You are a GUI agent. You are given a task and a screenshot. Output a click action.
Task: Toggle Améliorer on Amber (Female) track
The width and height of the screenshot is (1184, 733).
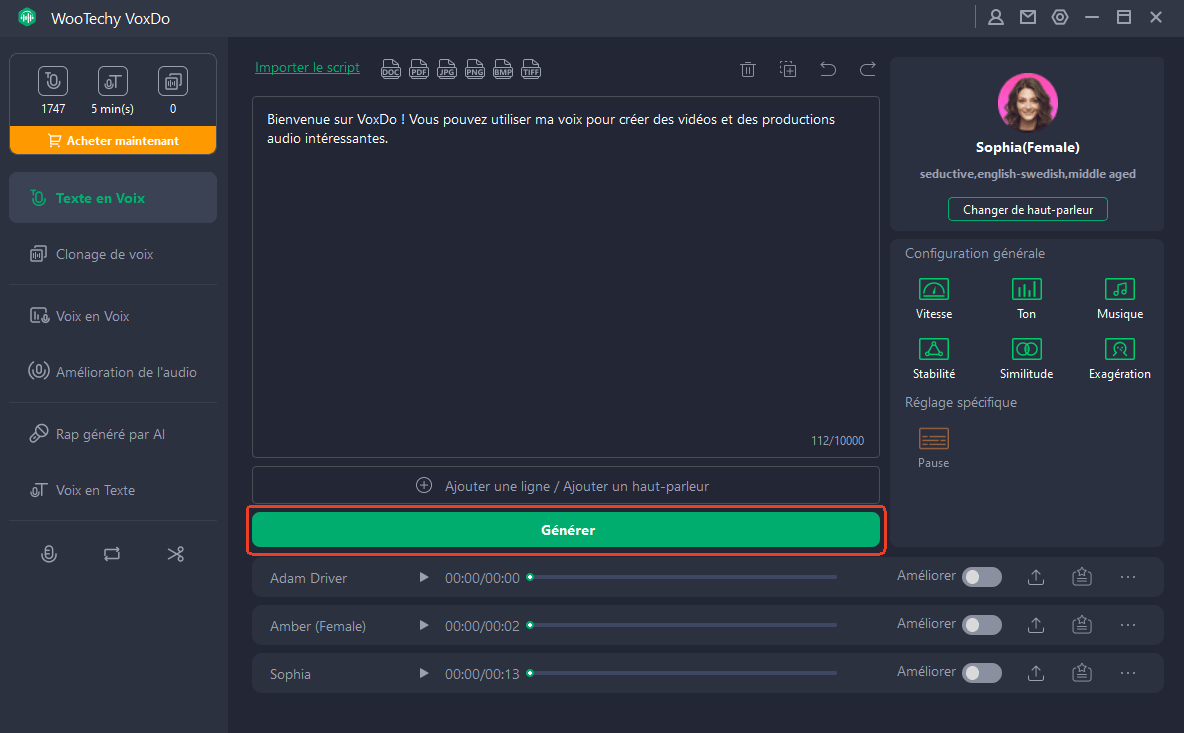(x=981, y=625)
